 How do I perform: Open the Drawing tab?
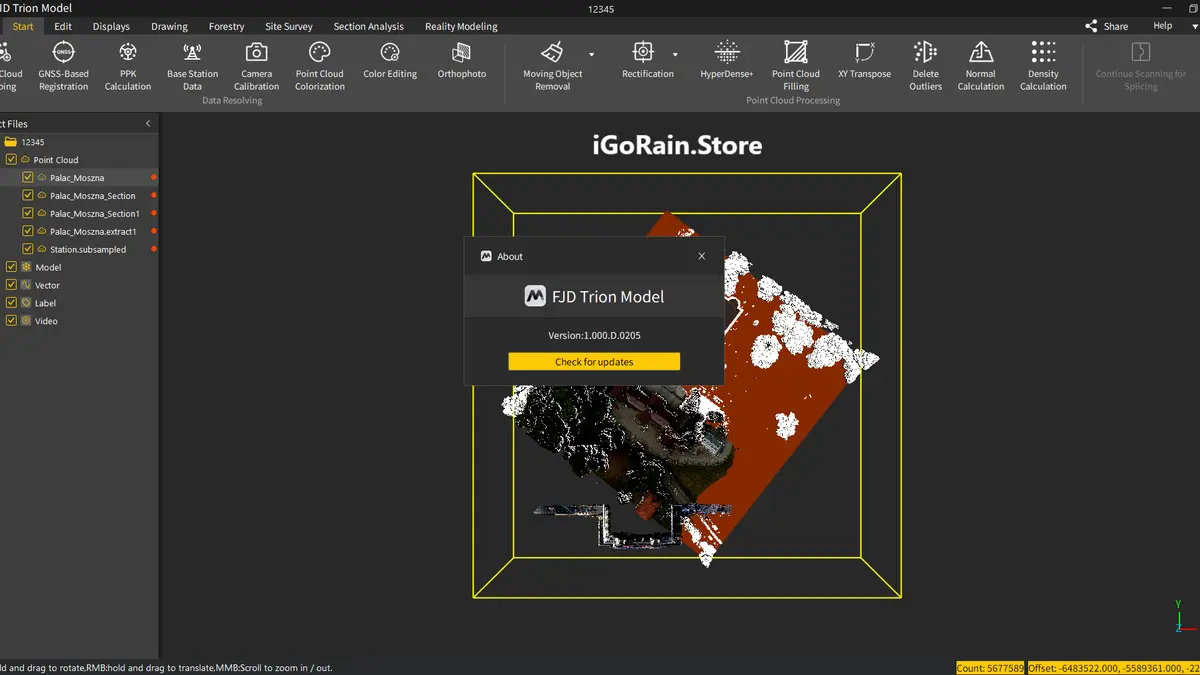point(169,27)
